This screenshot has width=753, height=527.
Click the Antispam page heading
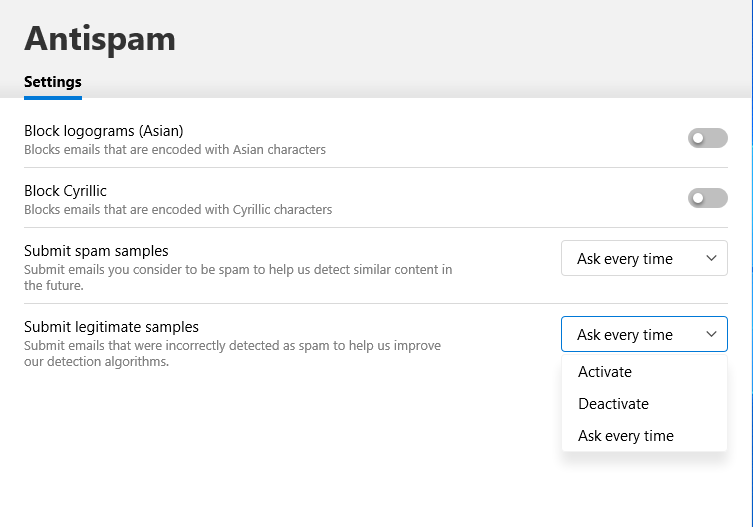click(x=100, y=38)
